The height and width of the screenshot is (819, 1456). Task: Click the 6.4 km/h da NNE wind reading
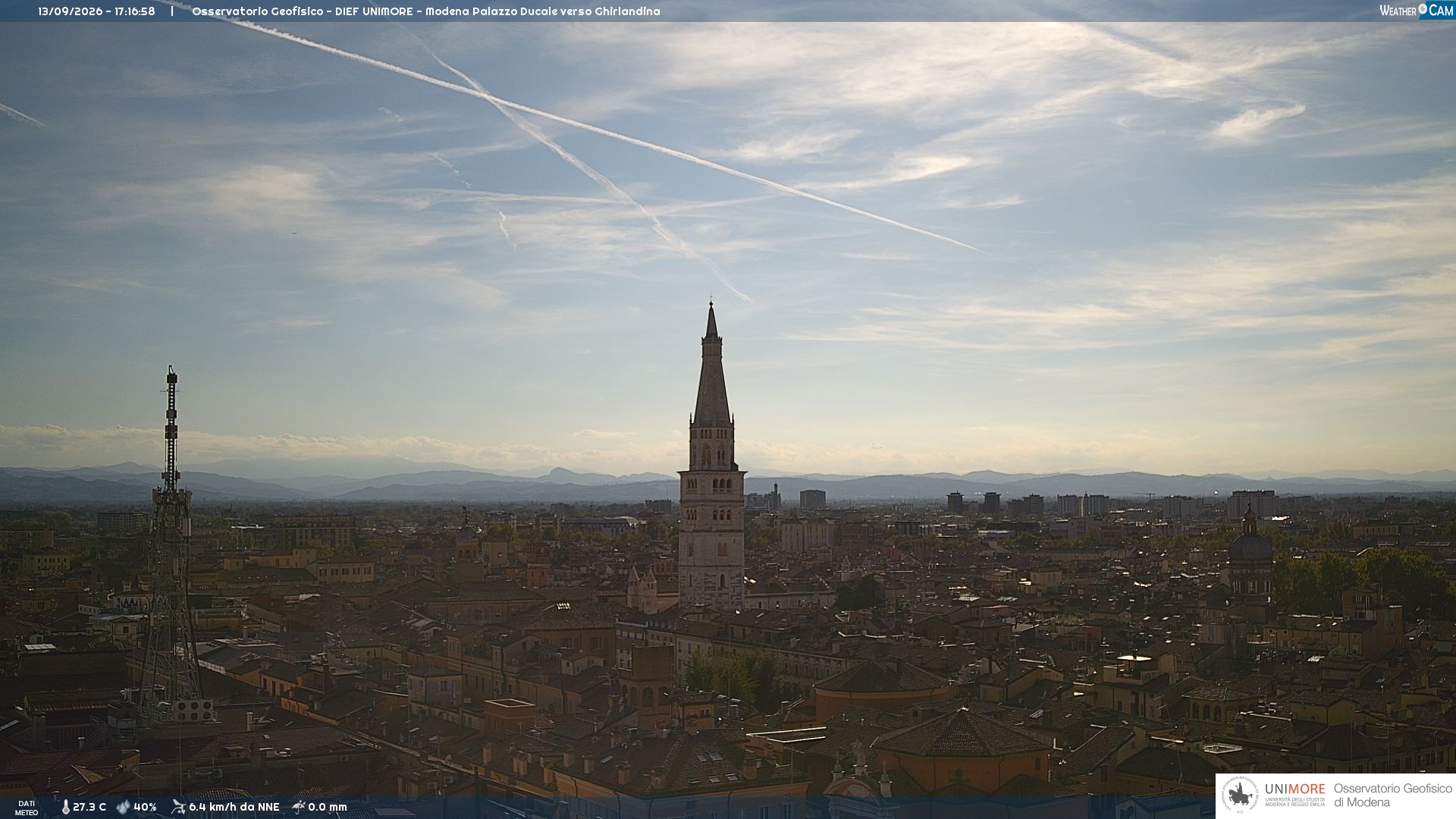[x=234, y=807]
